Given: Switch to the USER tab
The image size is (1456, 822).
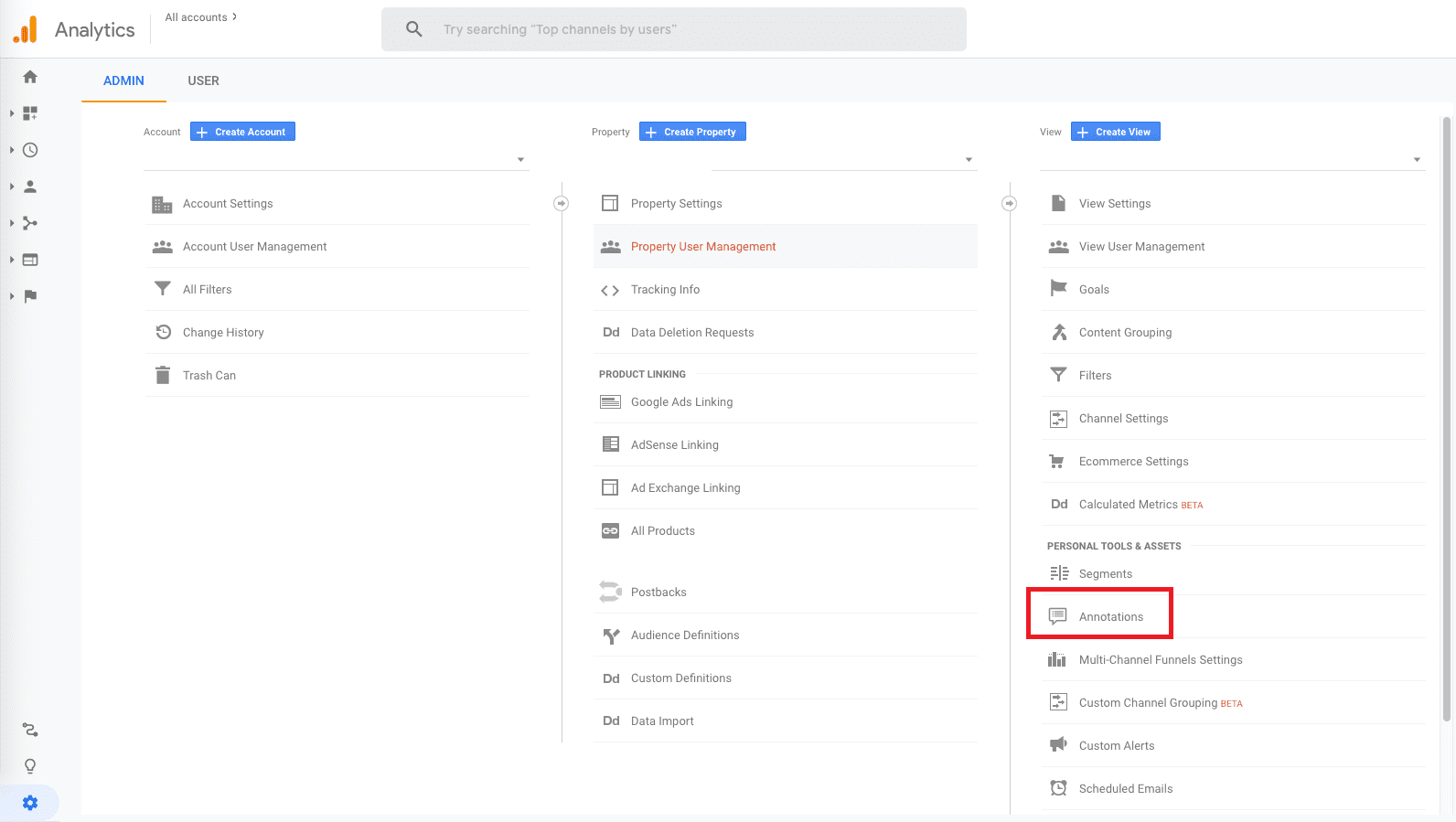Looking at the screenshot, I should [x=203, y=80].
